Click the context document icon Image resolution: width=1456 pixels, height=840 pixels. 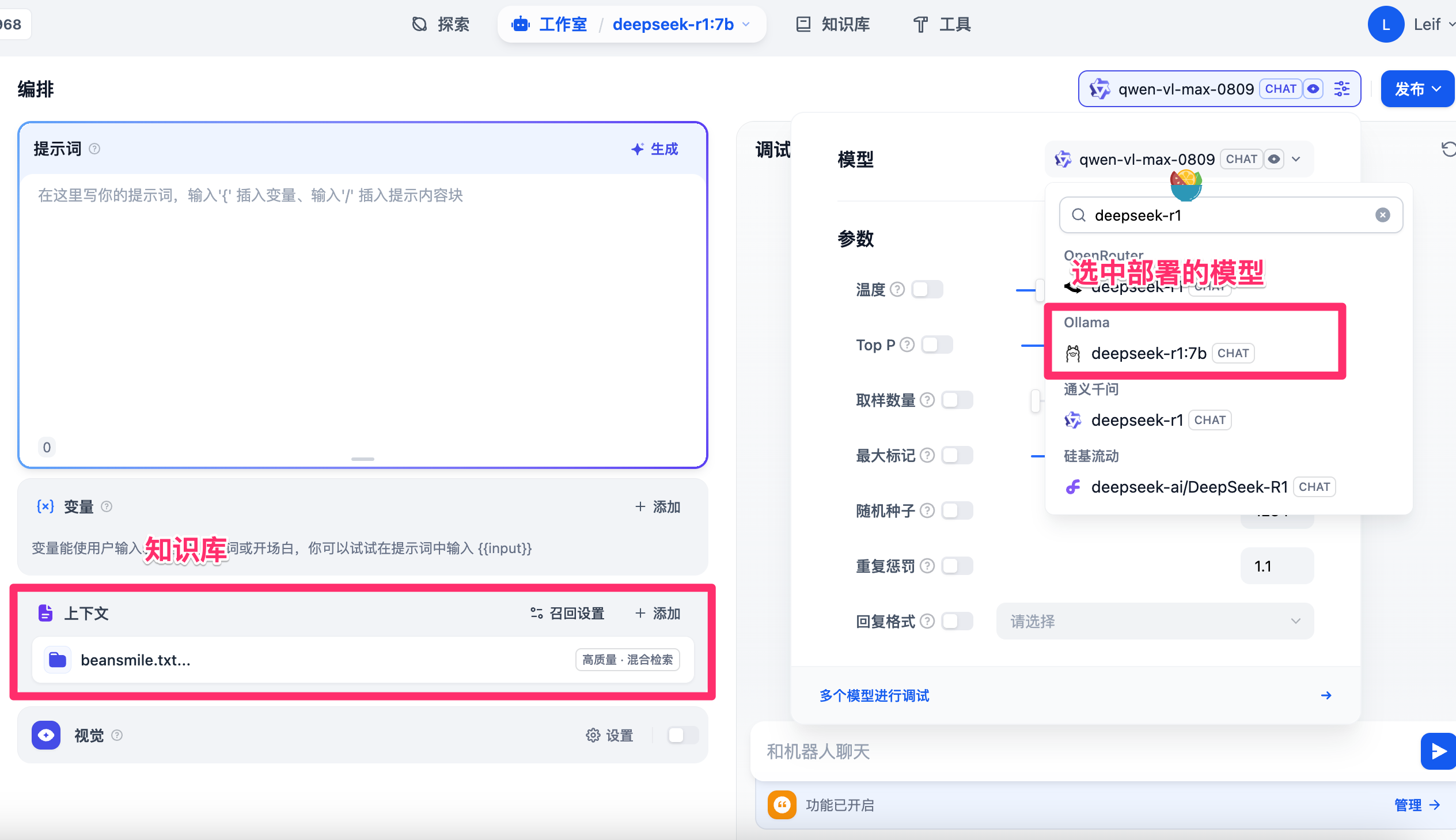(45, 612)
